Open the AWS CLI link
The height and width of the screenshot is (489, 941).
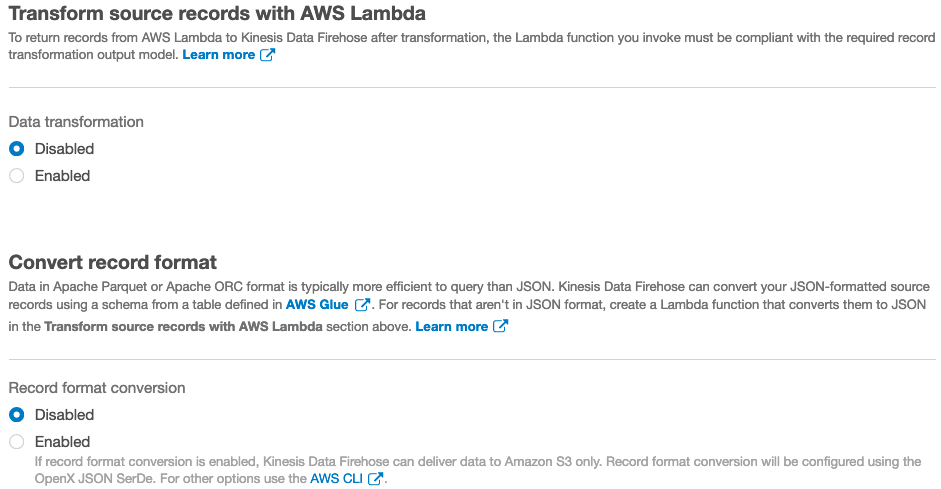click(336, 479)
